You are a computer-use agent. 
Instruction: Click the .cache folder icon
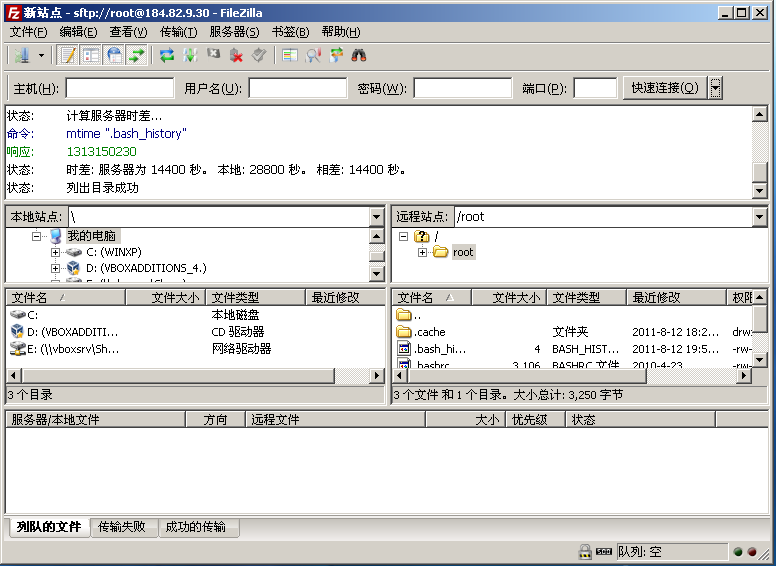coord(404,331)
